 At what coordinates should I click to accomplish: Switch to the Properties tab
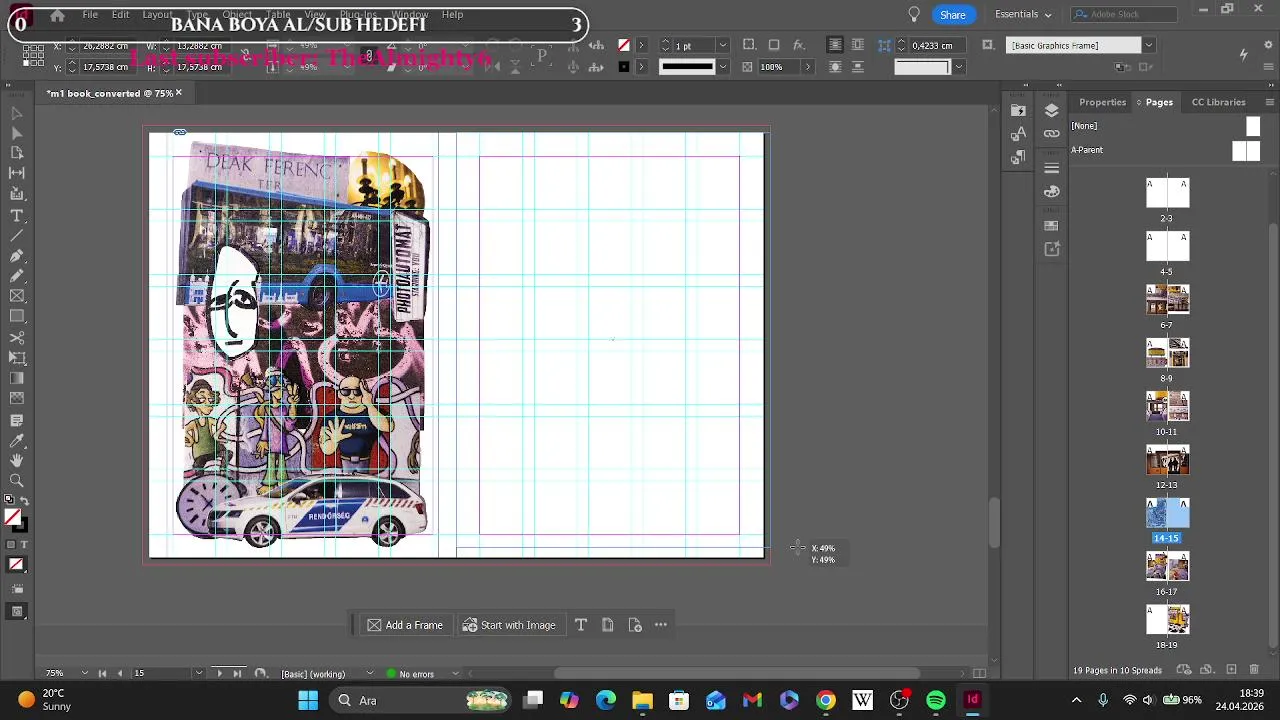point(1102,102)
